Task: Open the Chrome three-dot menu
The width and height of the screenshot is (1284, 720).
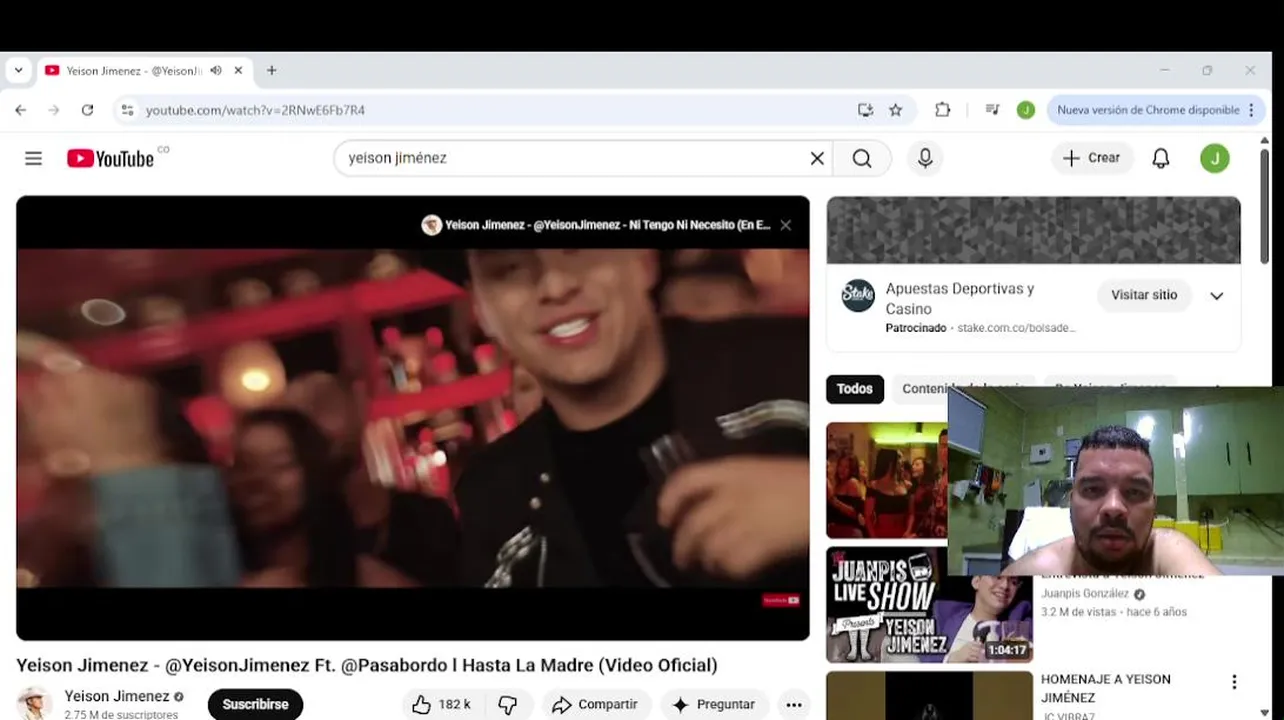Action: (x=1251, y=110)
